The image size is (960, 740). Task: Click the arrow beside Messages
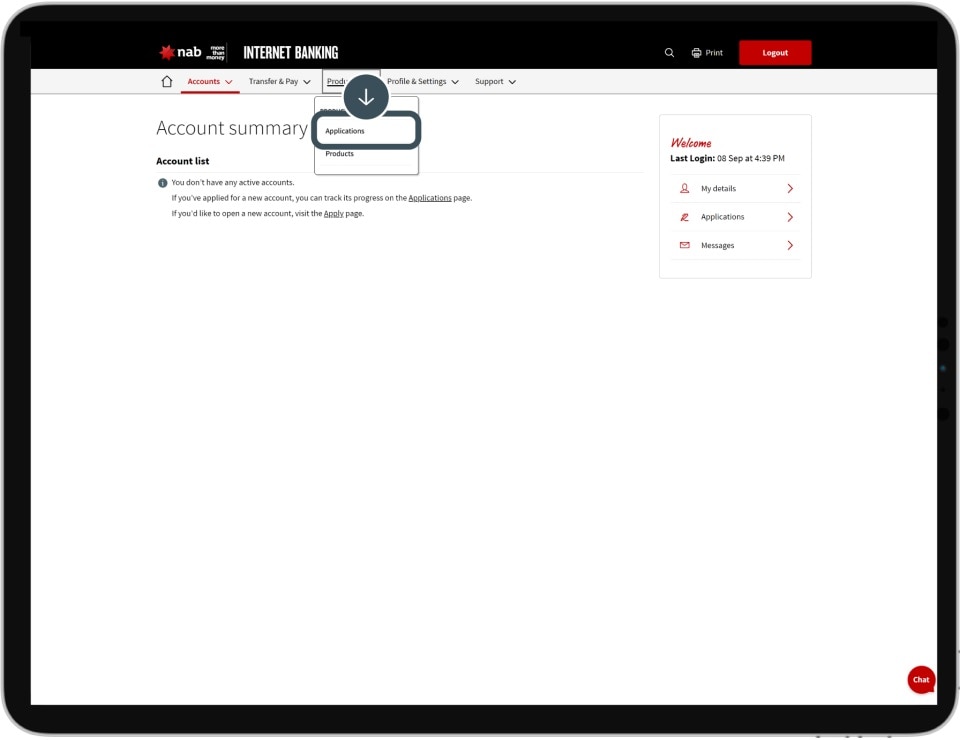790,245
